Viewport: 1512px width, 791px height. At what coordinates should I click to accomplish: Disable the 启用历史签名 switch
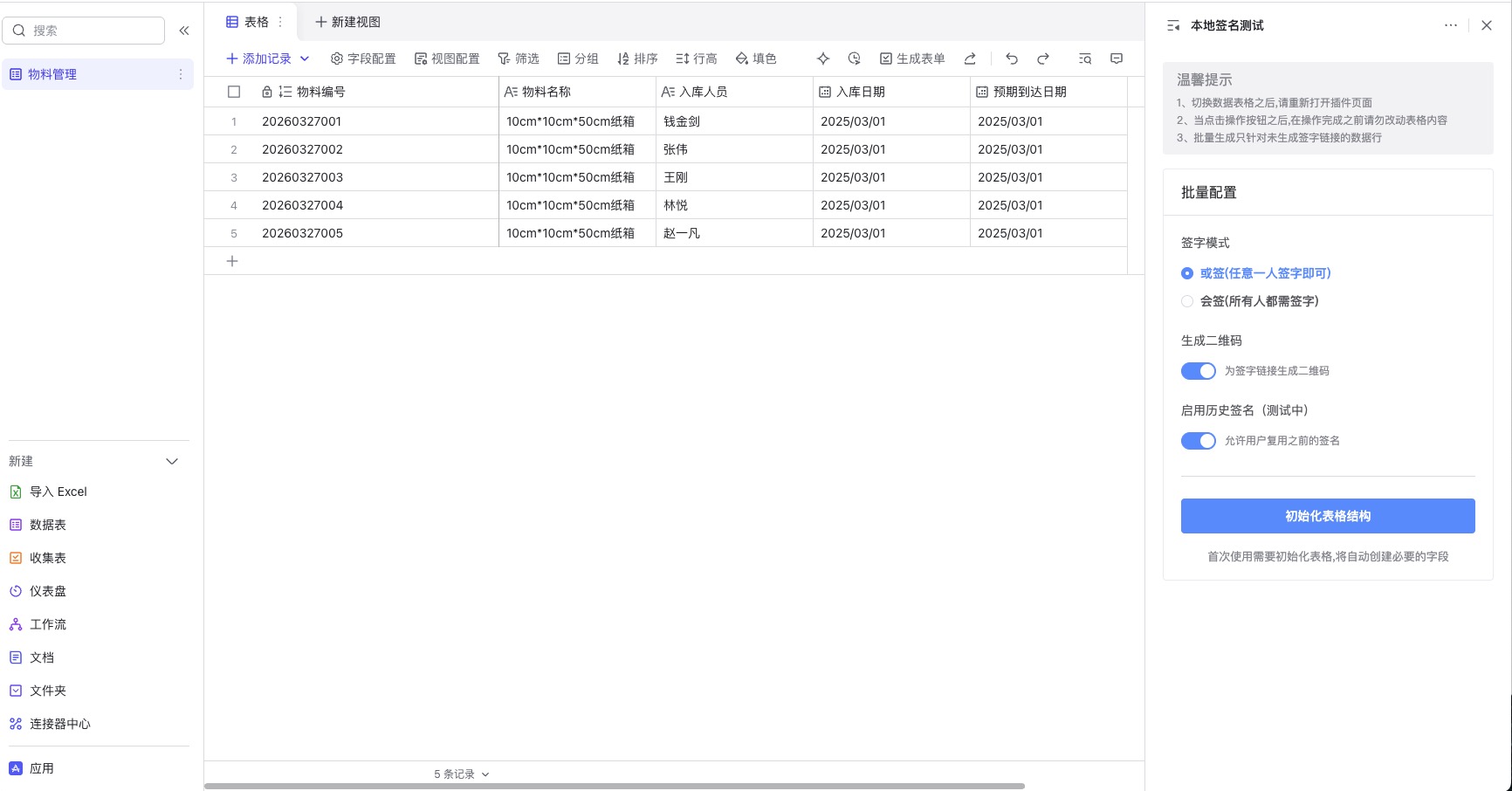click(x=1198, y=441)
